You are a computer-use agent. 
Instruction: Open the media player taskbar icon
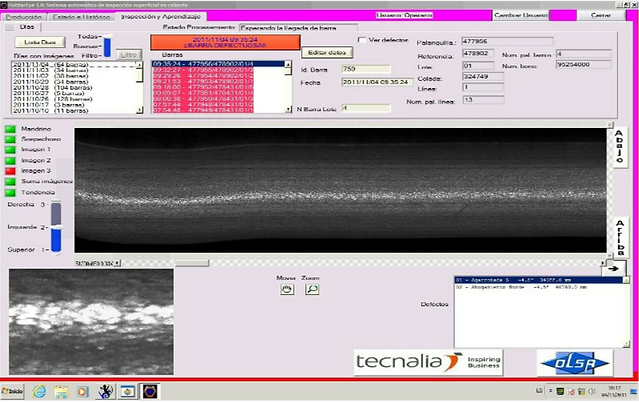coord(83,391)
